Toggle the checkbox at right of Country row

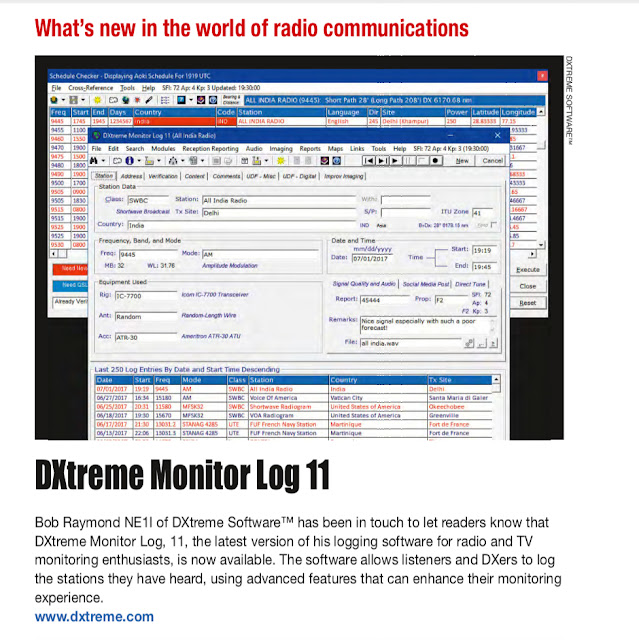[494, 225]
